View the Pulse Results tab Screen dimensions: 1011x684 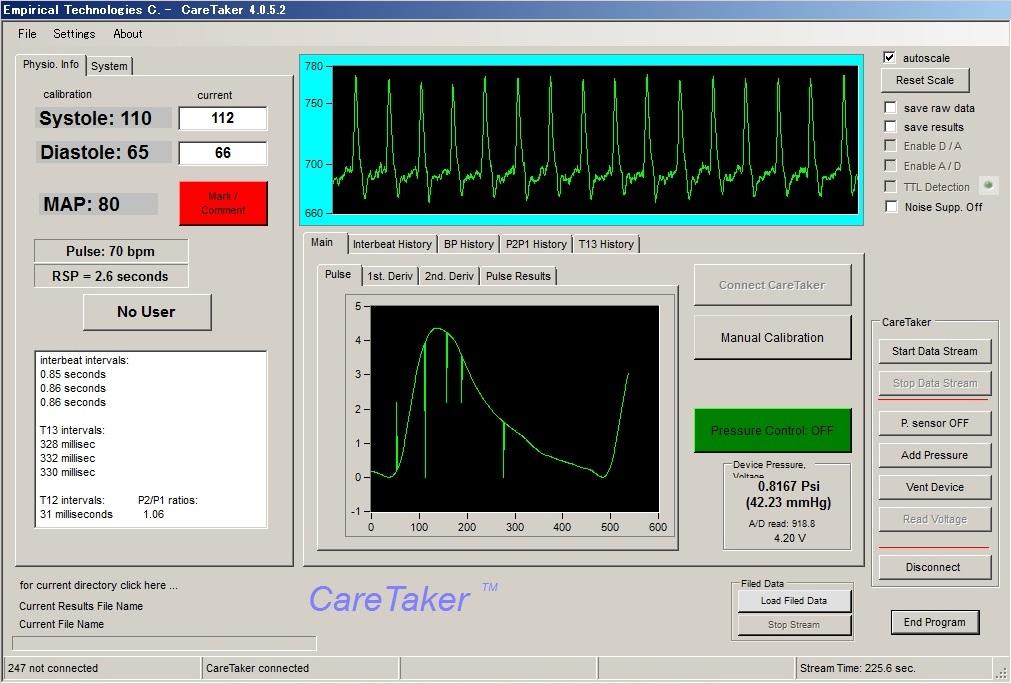(x=518, y=276)
